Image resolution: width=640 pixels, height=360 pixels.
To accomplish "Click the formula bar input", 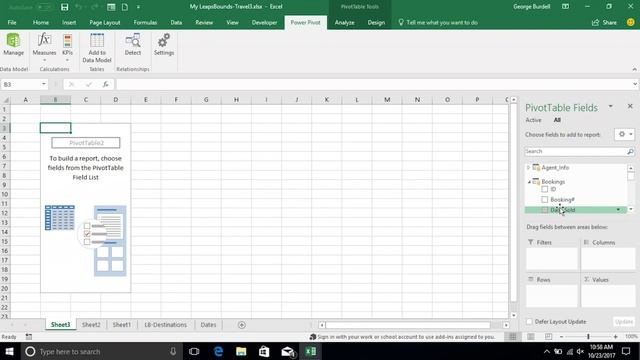I will tap(373, 84).
